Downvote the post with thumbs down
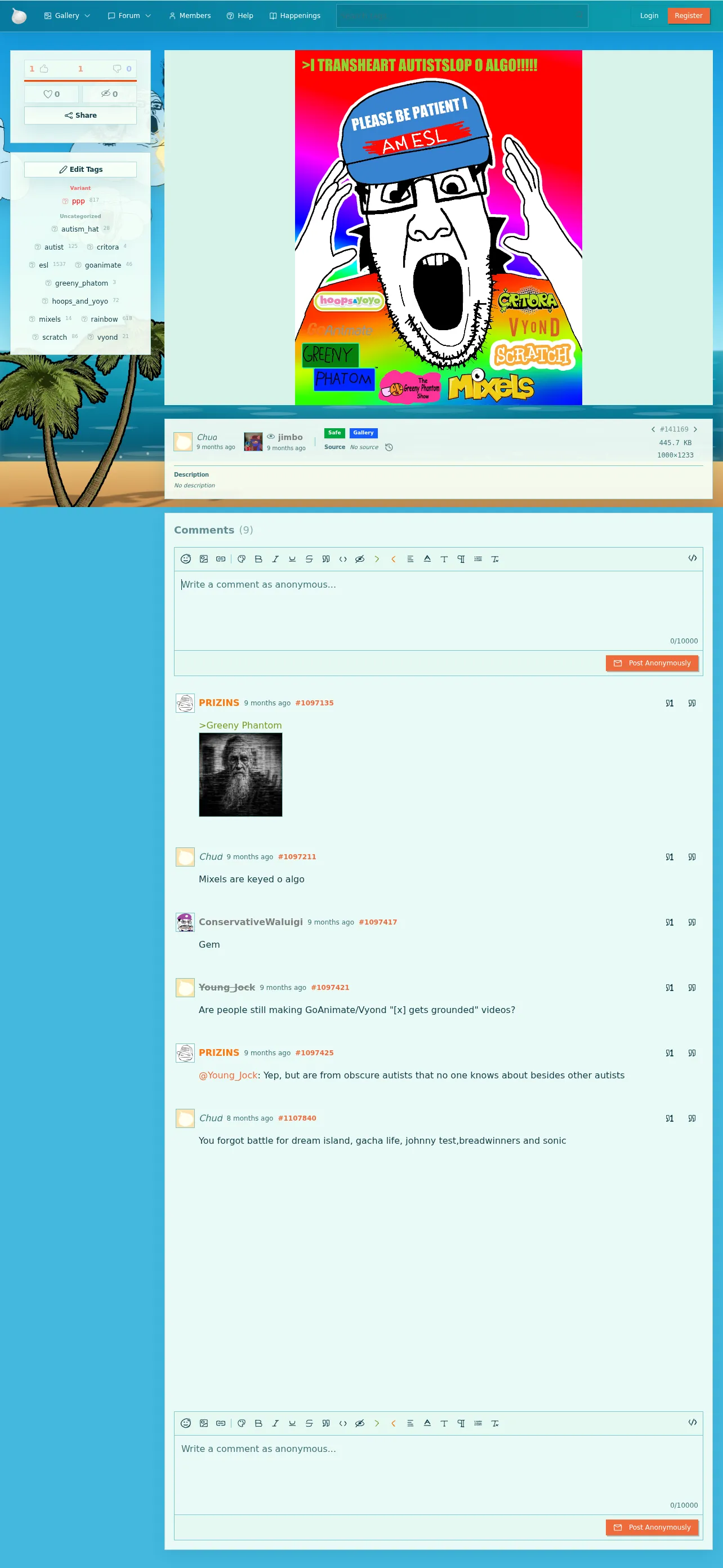Viewport: 723px width, 1568px height. [x=117, y=69]
